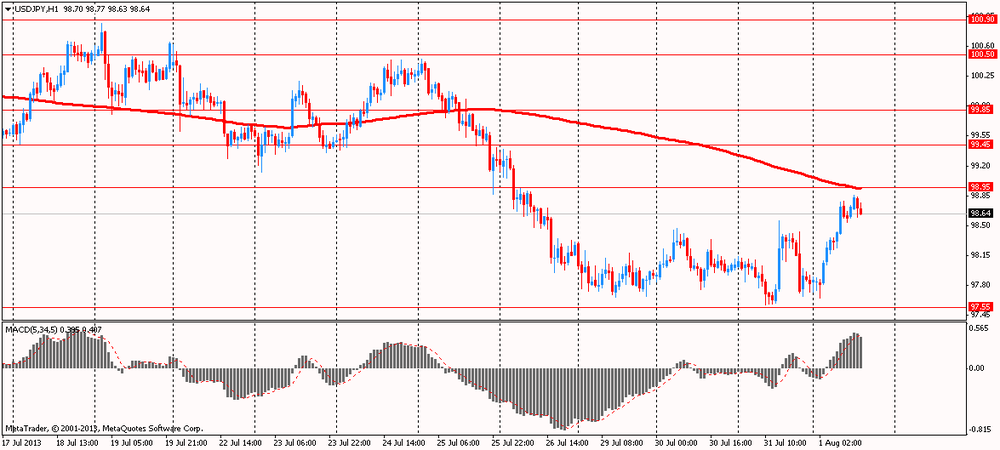Select the red 98.95 price level label

(979, 187)
